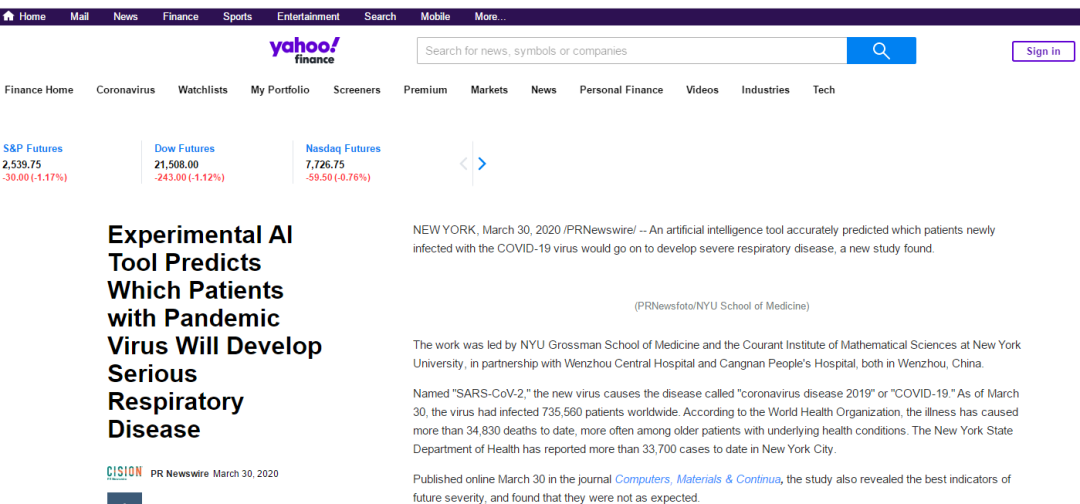This screenshot has width=1080, height=504.
Task: Click the Cision logo beside PR Newswire
Action: point(124,473)
